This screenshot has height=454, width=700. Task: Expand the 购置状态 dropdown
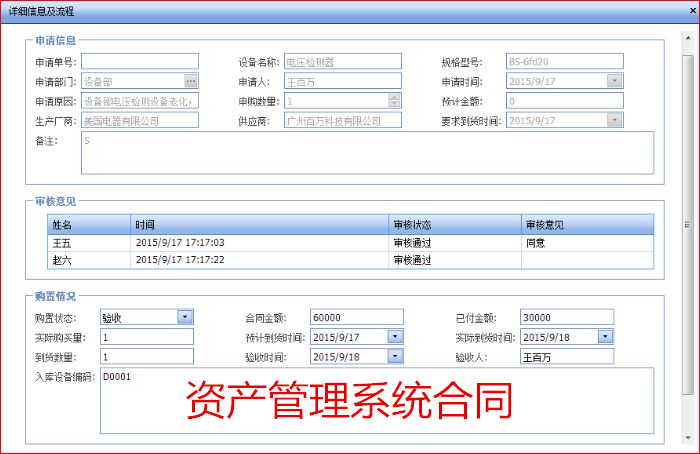coord(185,317)
